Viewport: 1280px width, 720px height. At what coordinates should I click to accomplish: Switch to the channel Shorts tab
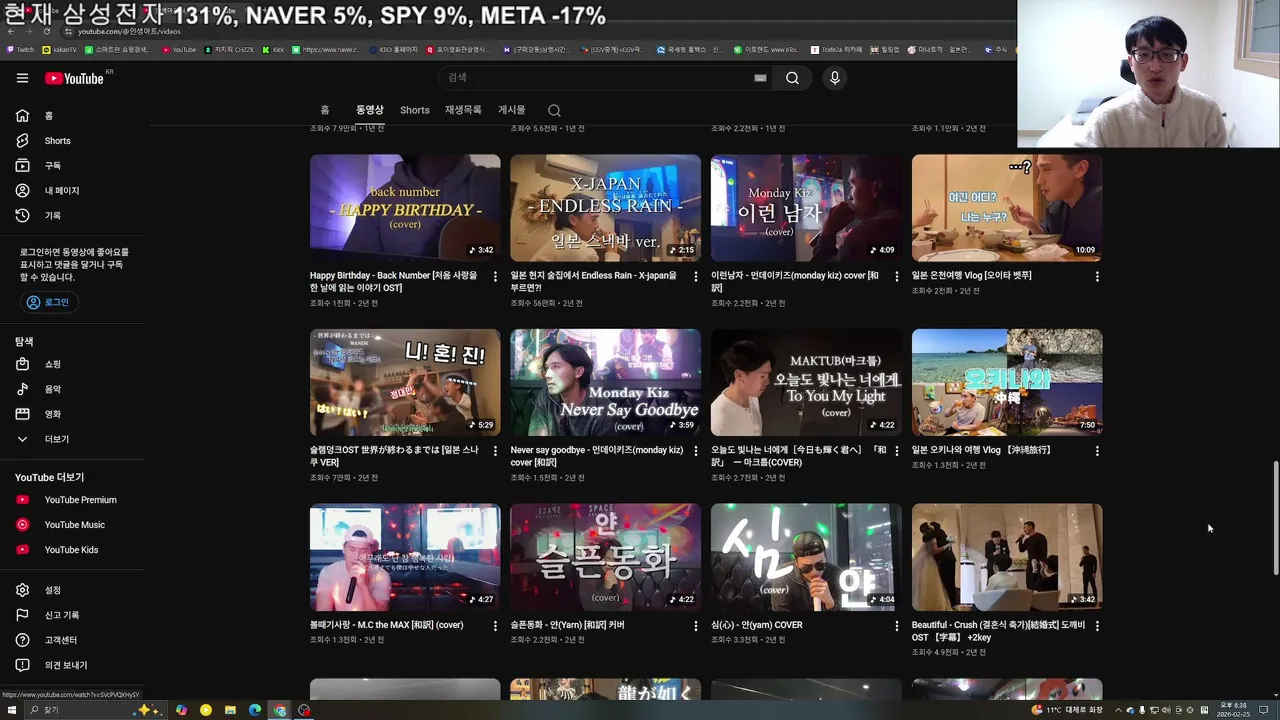tap(415, 110)
